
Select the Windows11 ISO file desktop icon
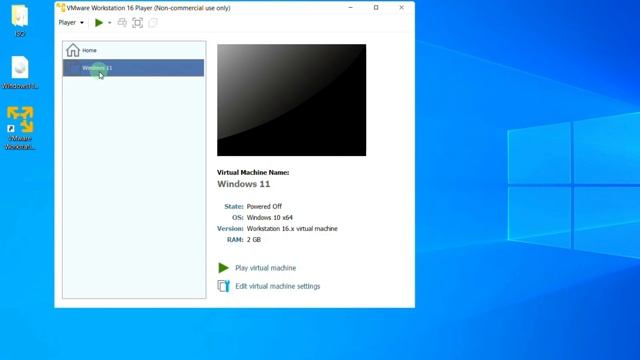pyautogui.click(x=20, y=73)
